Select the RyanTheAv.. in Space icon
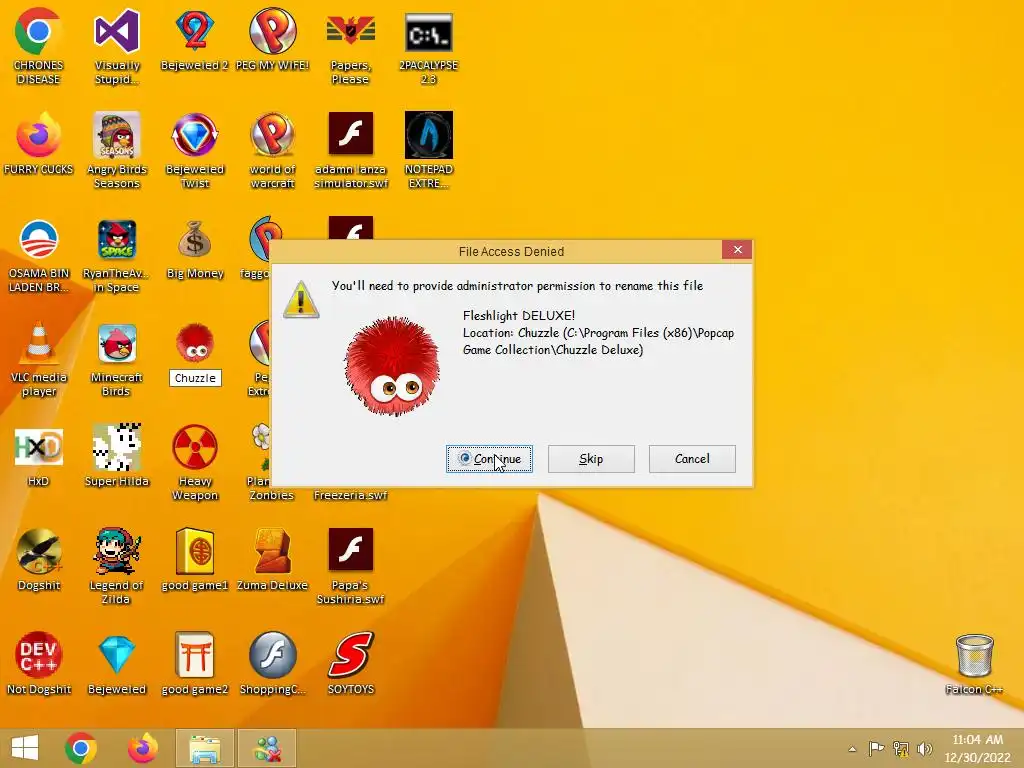The width and height of the screenshot is (1024, 768). pos(117,240)
